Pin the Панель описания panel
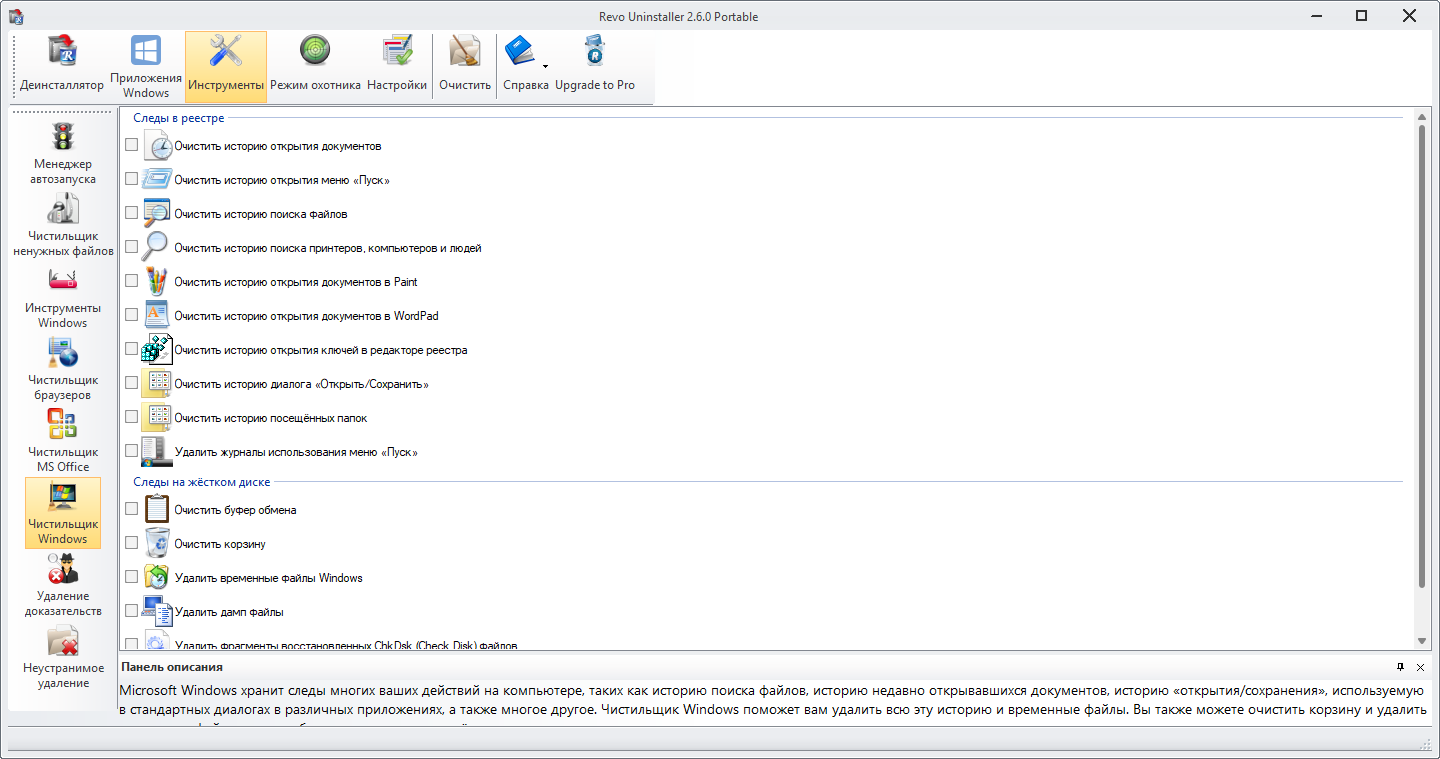This screenshot has height=759, width=1440. click(1401, 667)
